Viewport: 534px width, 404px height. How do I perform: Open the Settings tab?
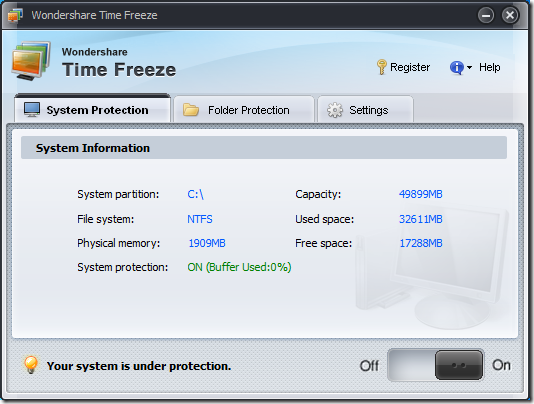(x=365, y=109)
